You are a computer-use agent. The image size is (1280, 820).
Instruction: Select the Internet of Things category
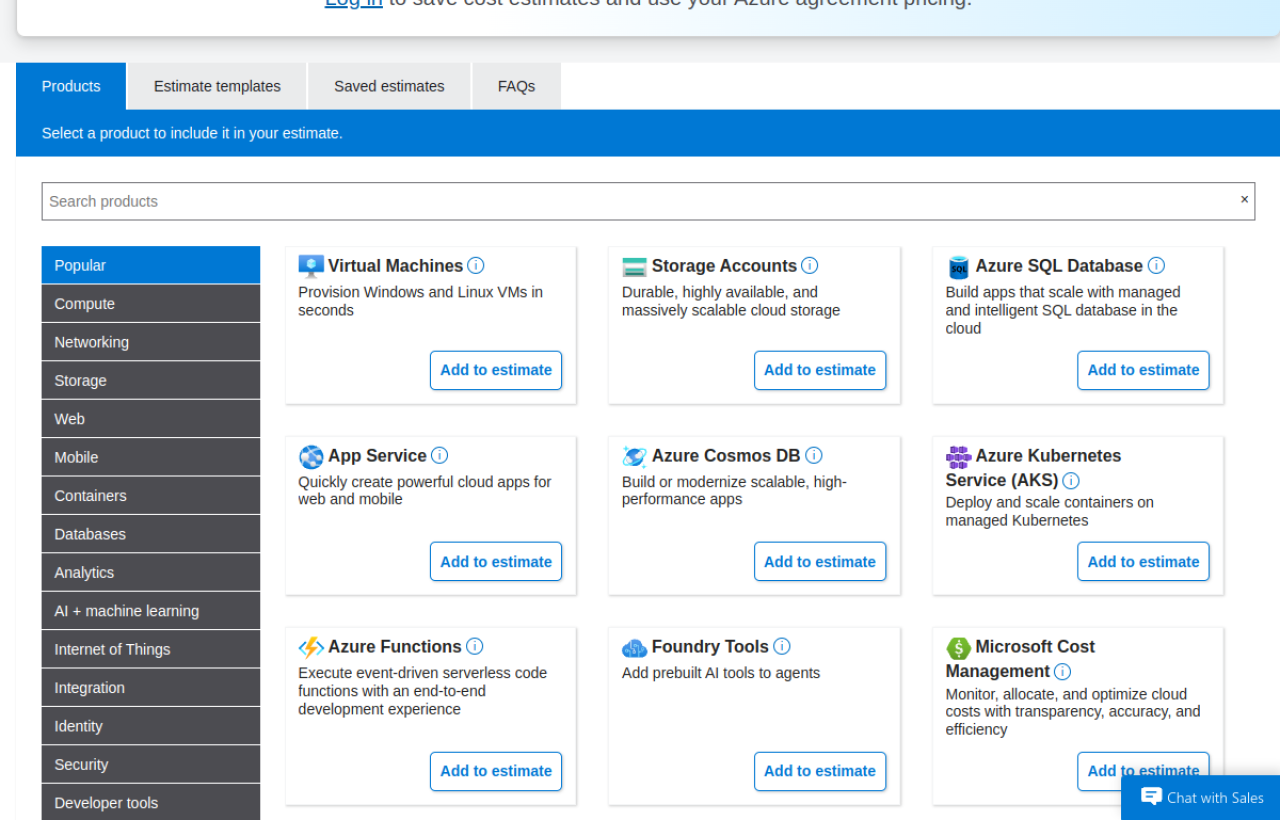coord(151,649)
